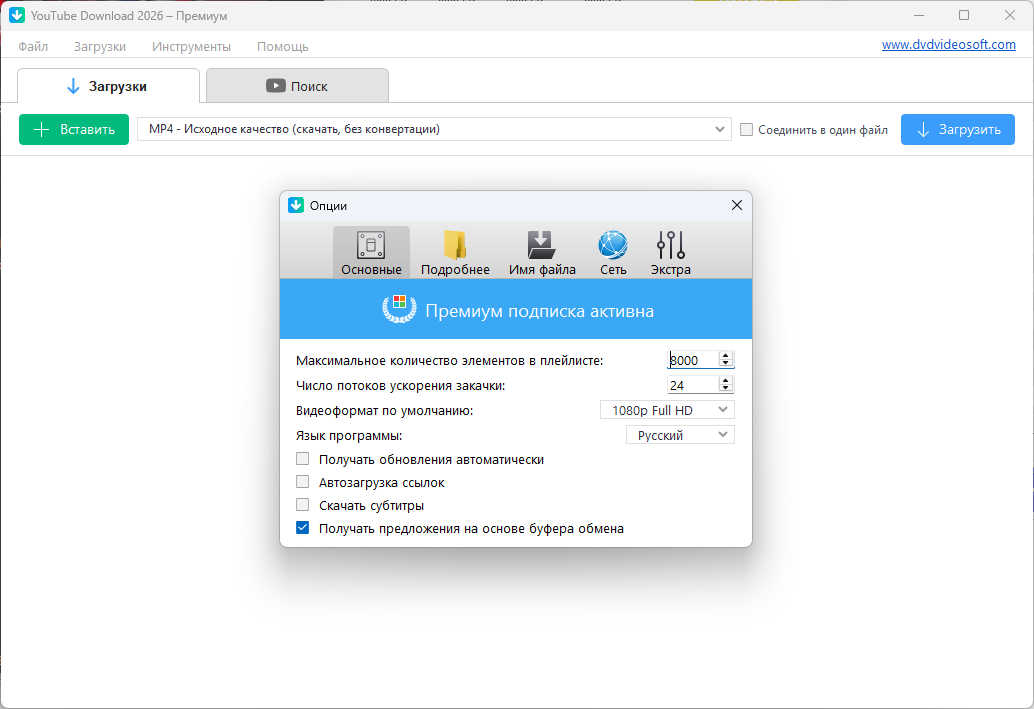Open the Сеть globe icon
The image size is (1034, 709).
pos(613,246)
